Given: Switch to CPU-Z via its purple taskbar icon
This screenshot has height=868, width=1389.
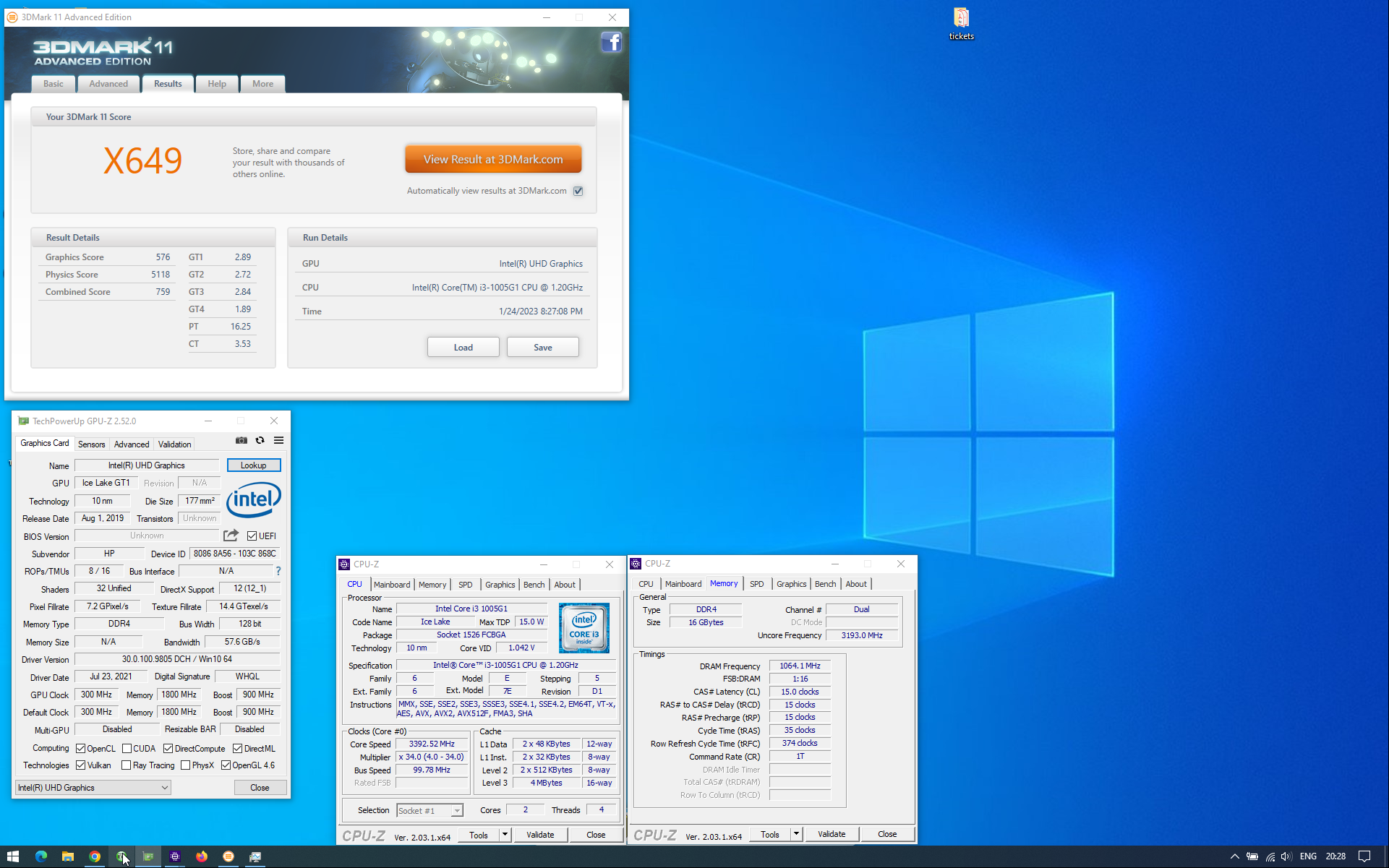Looking at the screenshot, I should 175,856.
